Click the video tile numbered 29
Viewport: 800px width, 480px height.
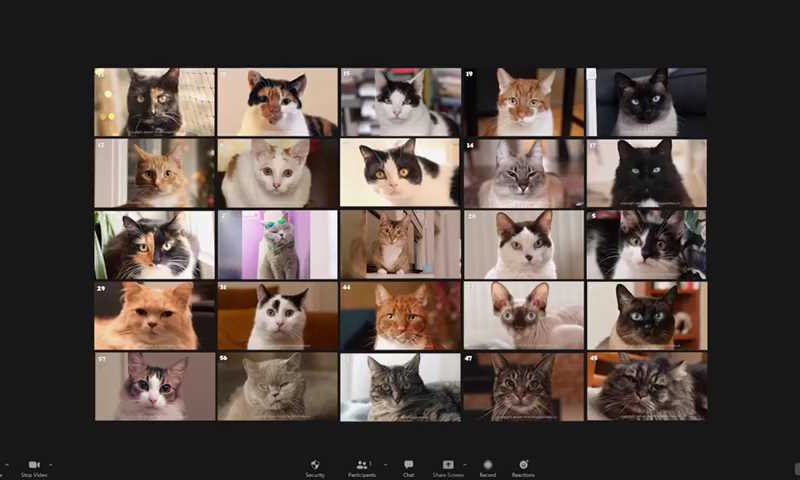(154, 315)
